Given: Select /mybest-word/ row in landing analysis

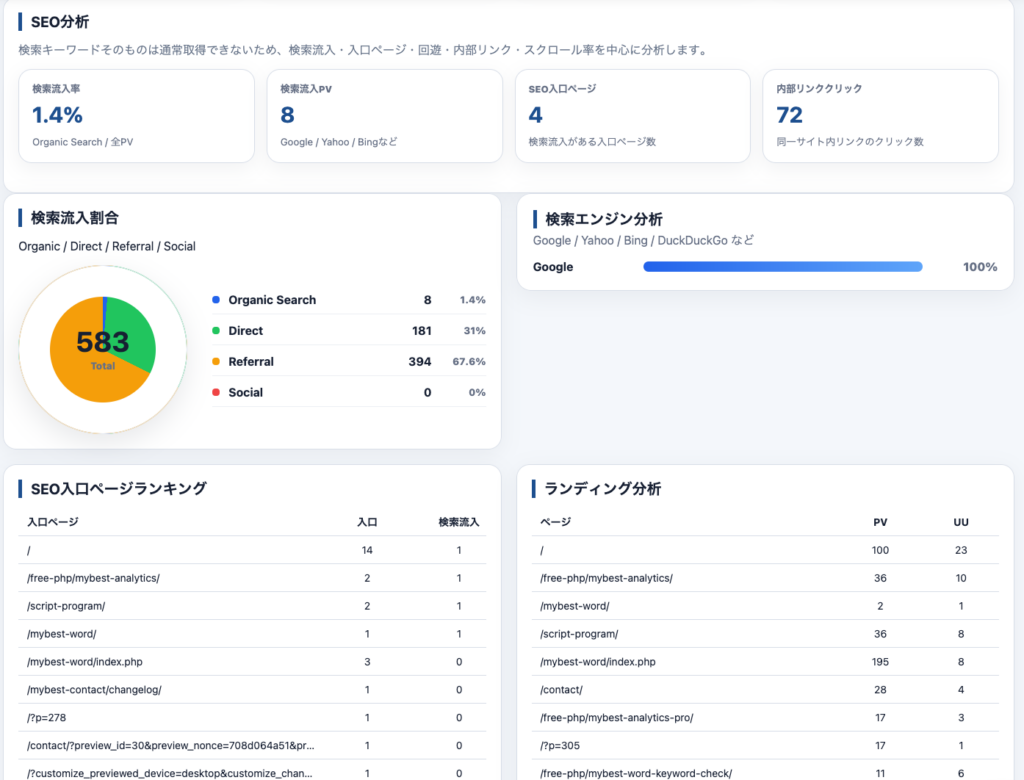Looking at the screenshot, I should click(x=765, y=606).
